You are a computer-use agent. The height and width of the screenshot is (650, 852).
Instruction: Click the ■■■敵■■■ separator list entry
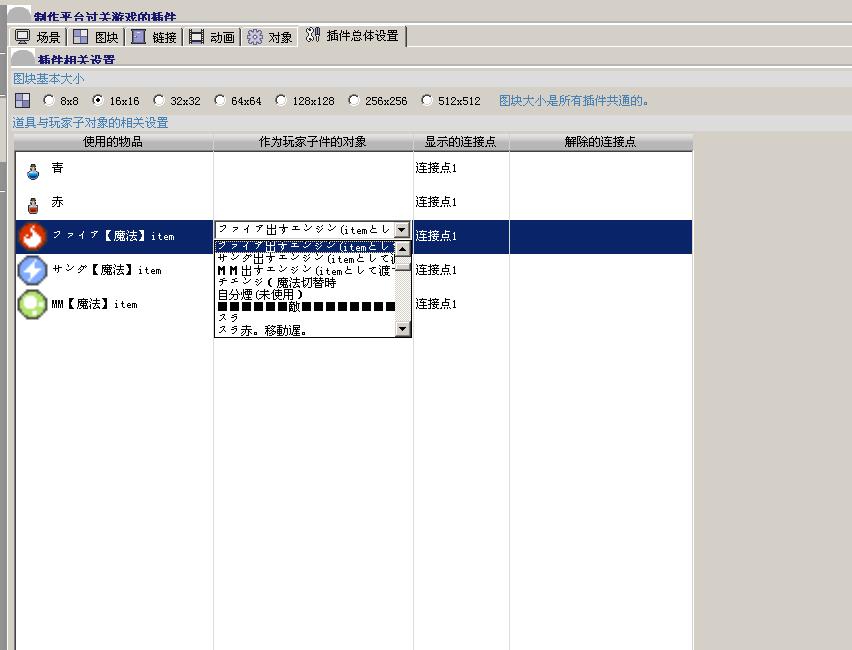tap(305, 307)
